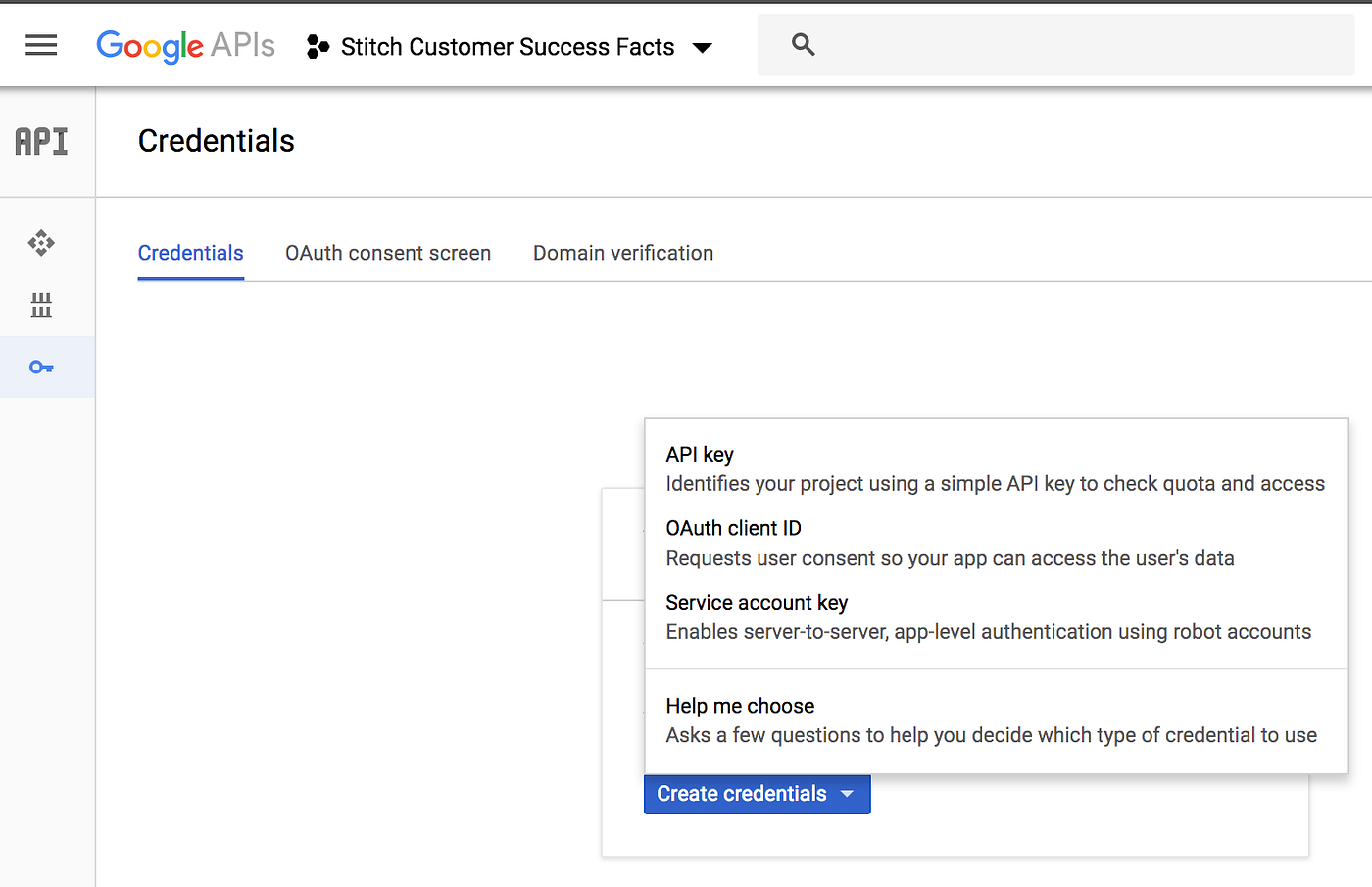Open the Dashboard sidebar icon

(41, 242)
